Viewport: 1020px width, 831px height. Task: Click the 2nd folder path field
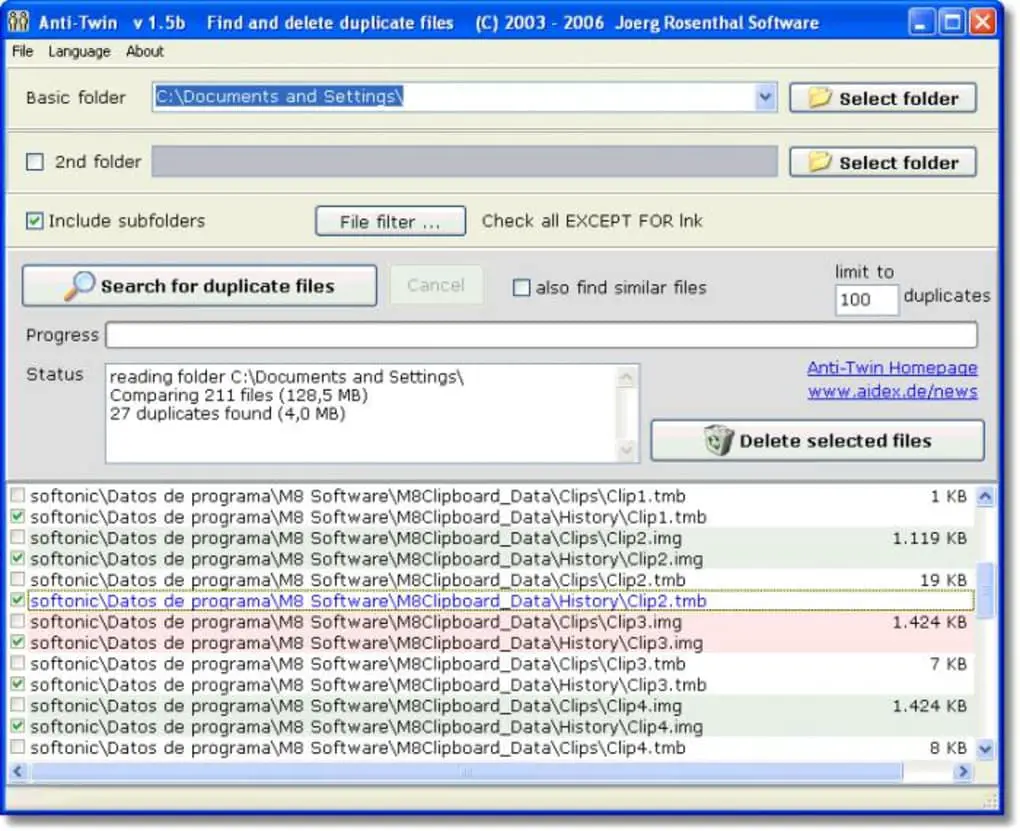point(464,161)
